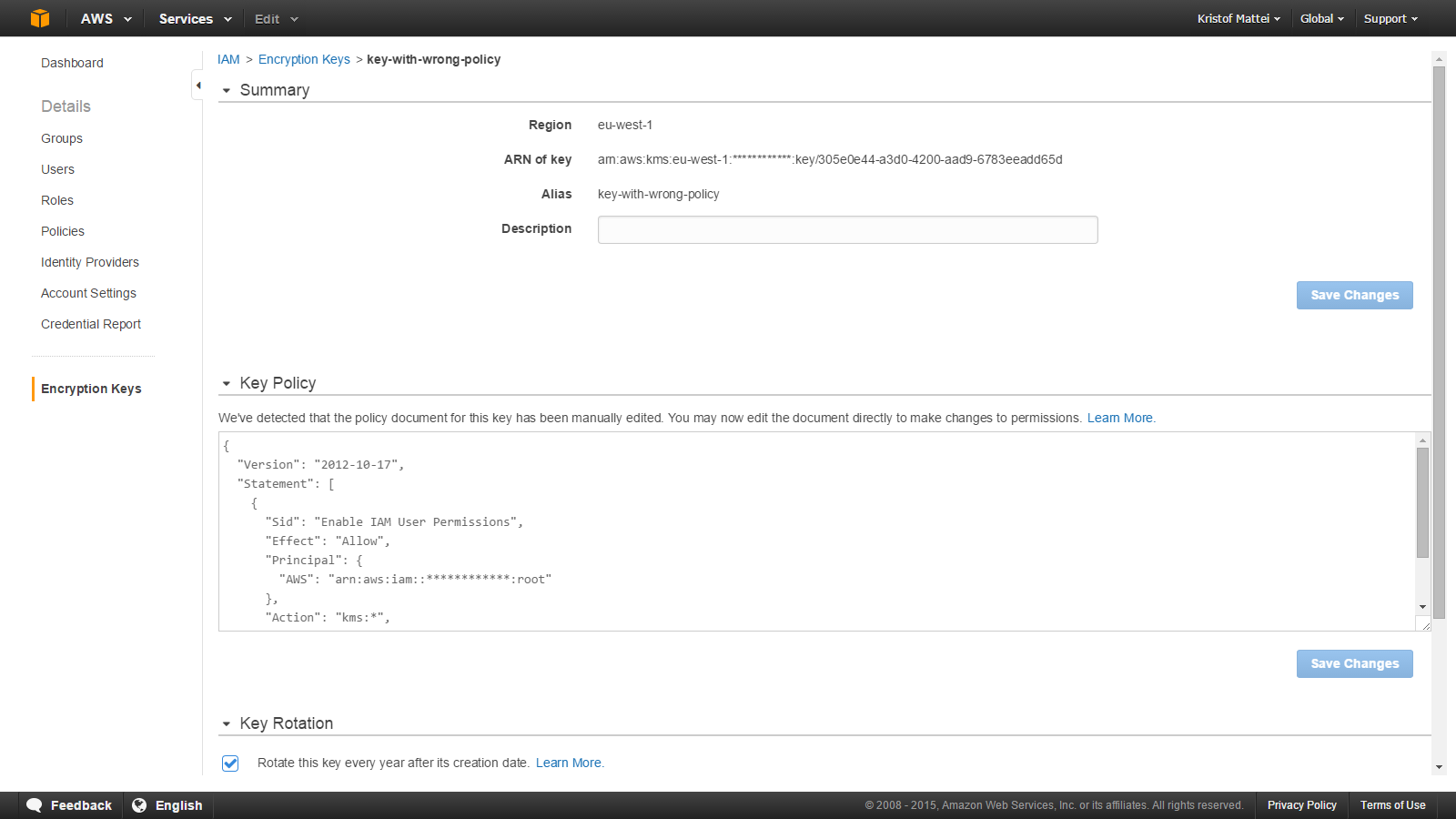This screenshot has height=819, width=1456.
Task: Open the Services dropdown menu
Action: (x=195, y=18)
